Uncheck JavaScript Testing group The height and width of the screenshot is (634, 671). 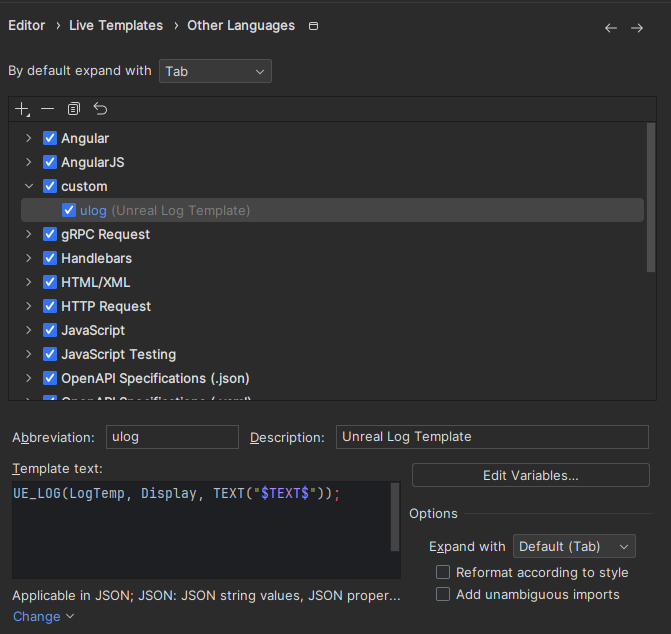(50, 354)
